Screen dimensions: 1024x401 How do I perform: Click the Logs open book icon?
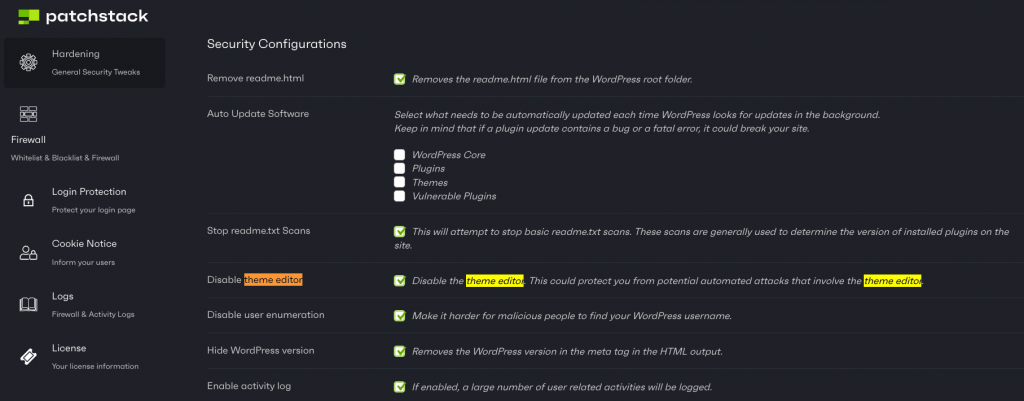point(28,305)
